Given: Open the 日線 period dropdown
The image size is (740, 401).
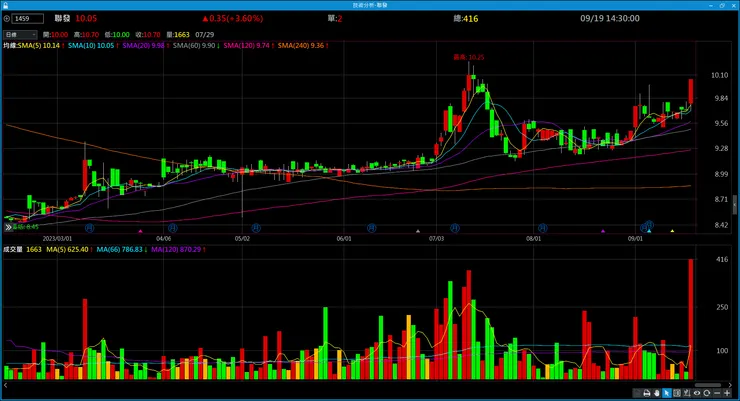Looking at the screenshot, I should pyautogui.click(x=20, y=35).
